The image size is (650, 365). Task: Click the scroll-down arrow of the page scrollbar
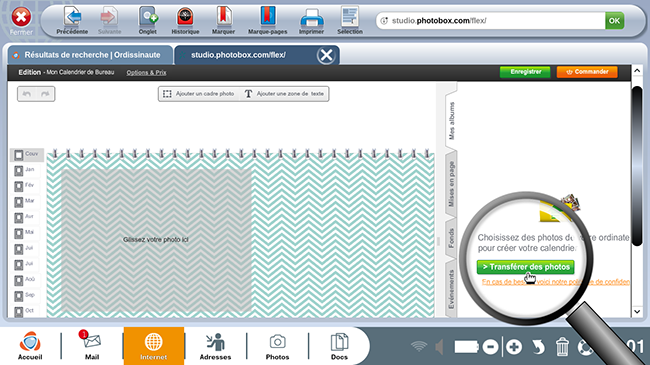[x=637, y=311]
